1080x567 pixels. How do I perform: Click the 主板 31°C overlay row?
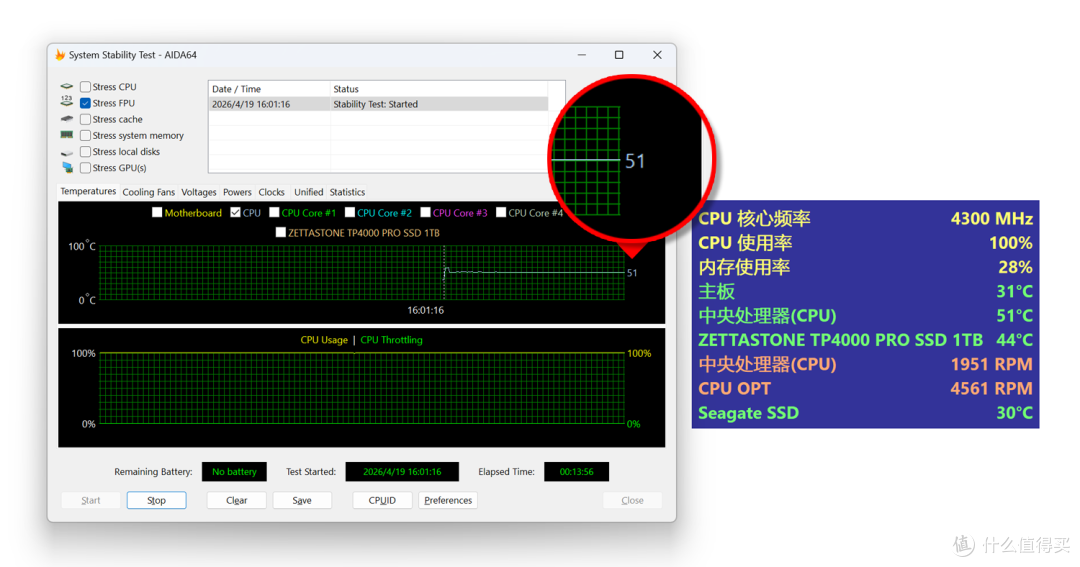[865, 291]
